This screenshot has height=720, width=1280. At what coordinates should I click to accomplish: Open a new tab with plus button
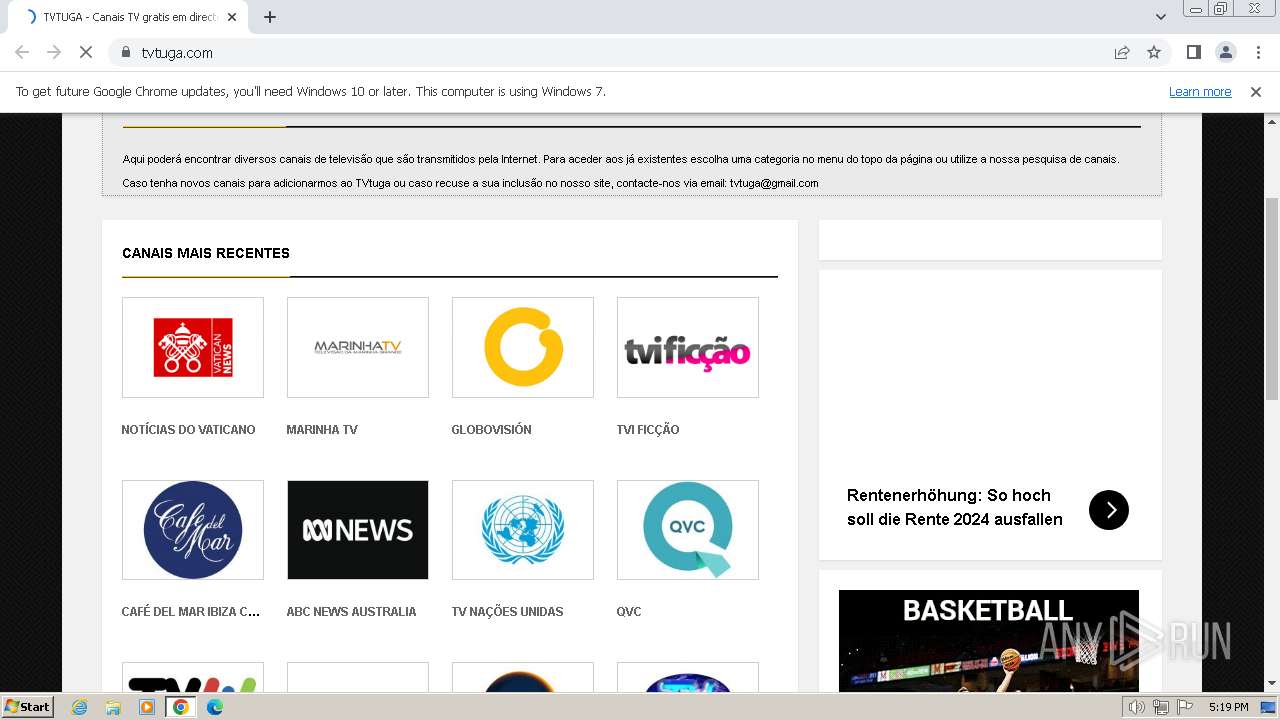point(270,17)
